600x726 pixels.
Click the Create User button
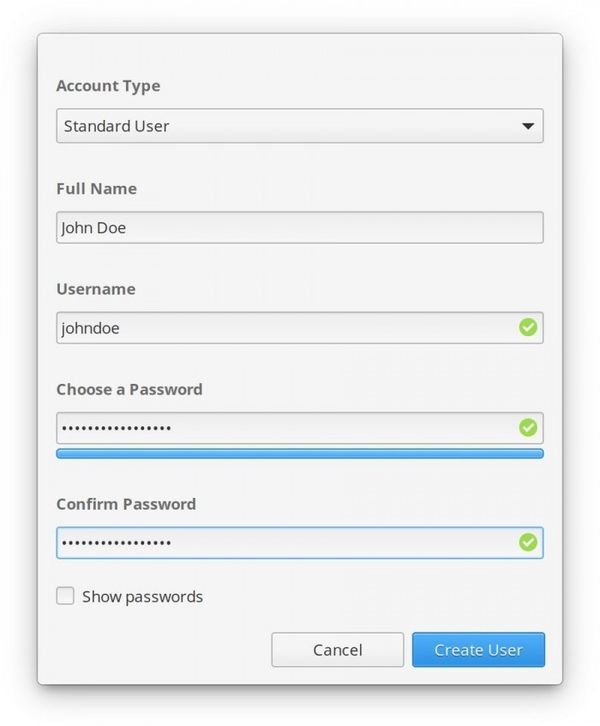478,650
